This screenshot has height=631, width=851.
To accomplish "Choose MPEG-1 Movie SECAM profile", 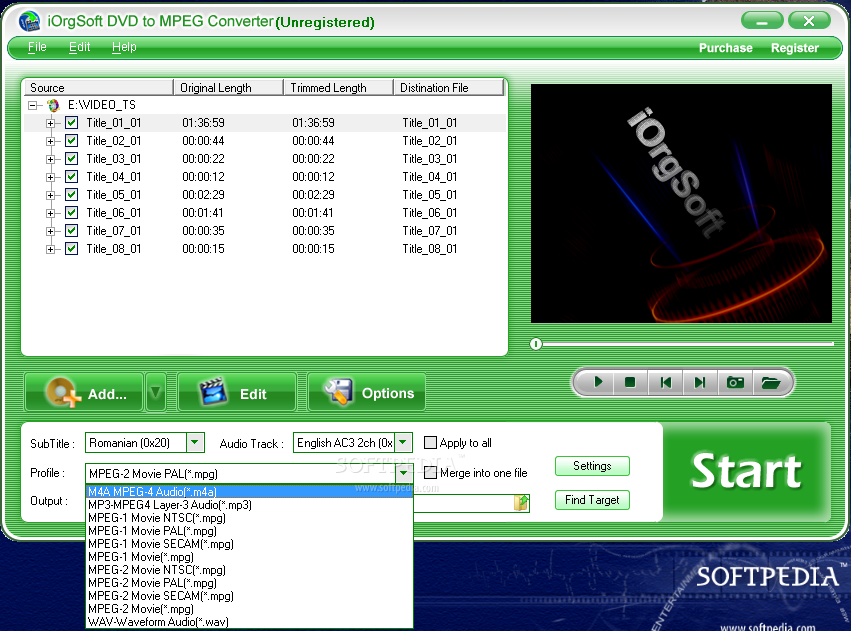I will click(250, 544).
